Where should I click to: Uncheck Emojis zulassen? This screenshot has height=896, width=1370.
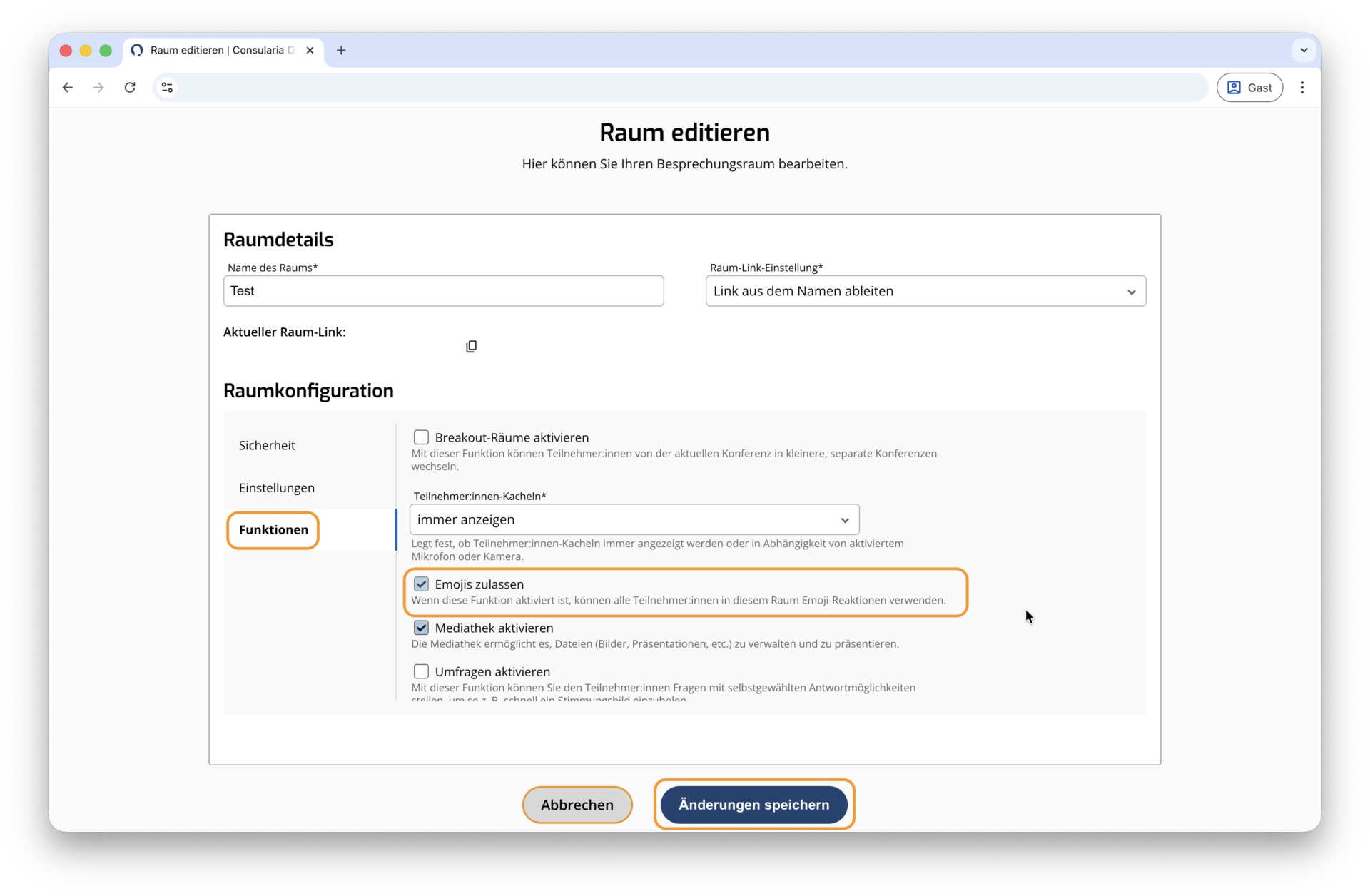click(421, 584)
